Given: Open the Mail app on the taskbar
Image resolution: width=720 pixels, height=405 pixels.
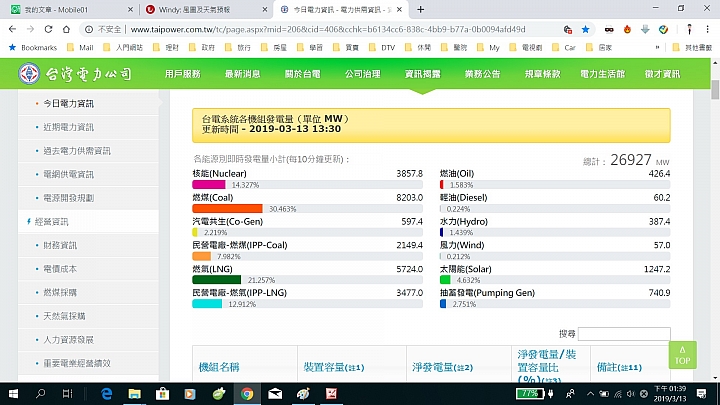Looking at the screenshot, I should [x=275, y=394].
